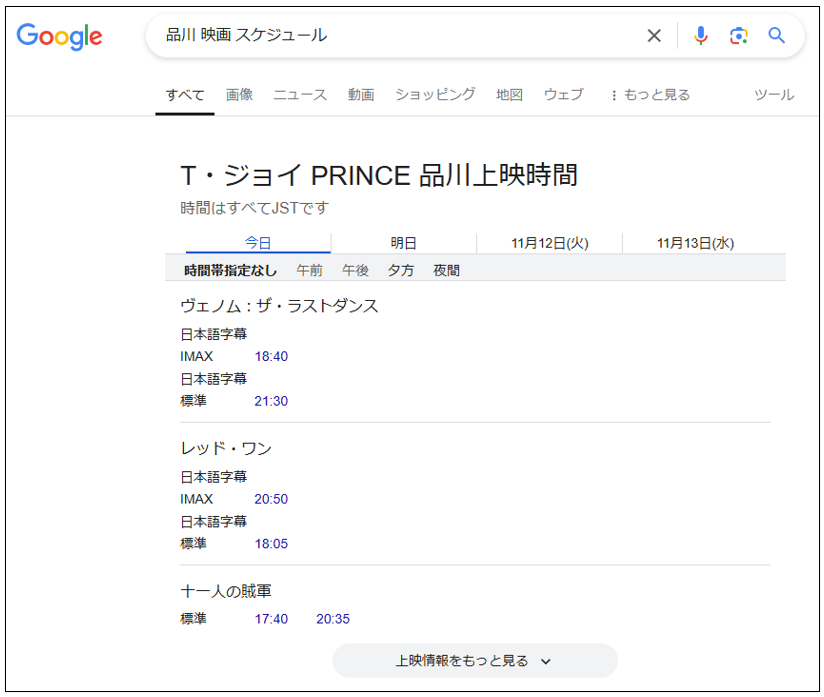Select the 時間帯指定なし filter
The image size is (824, 697).
pos(230,271)
